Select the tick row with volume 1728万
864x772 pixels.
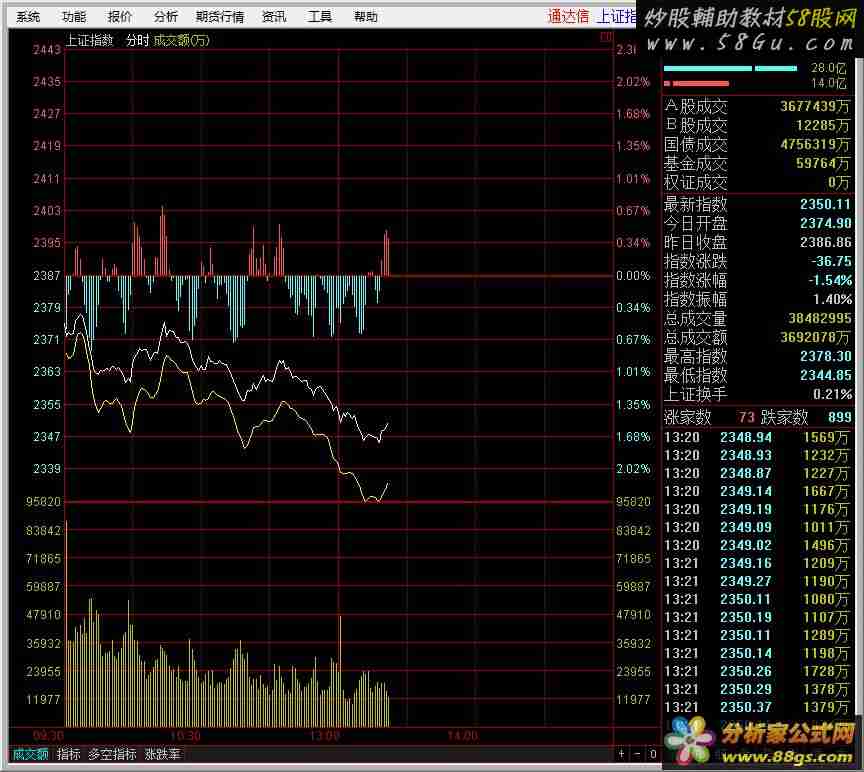(757, 671)
